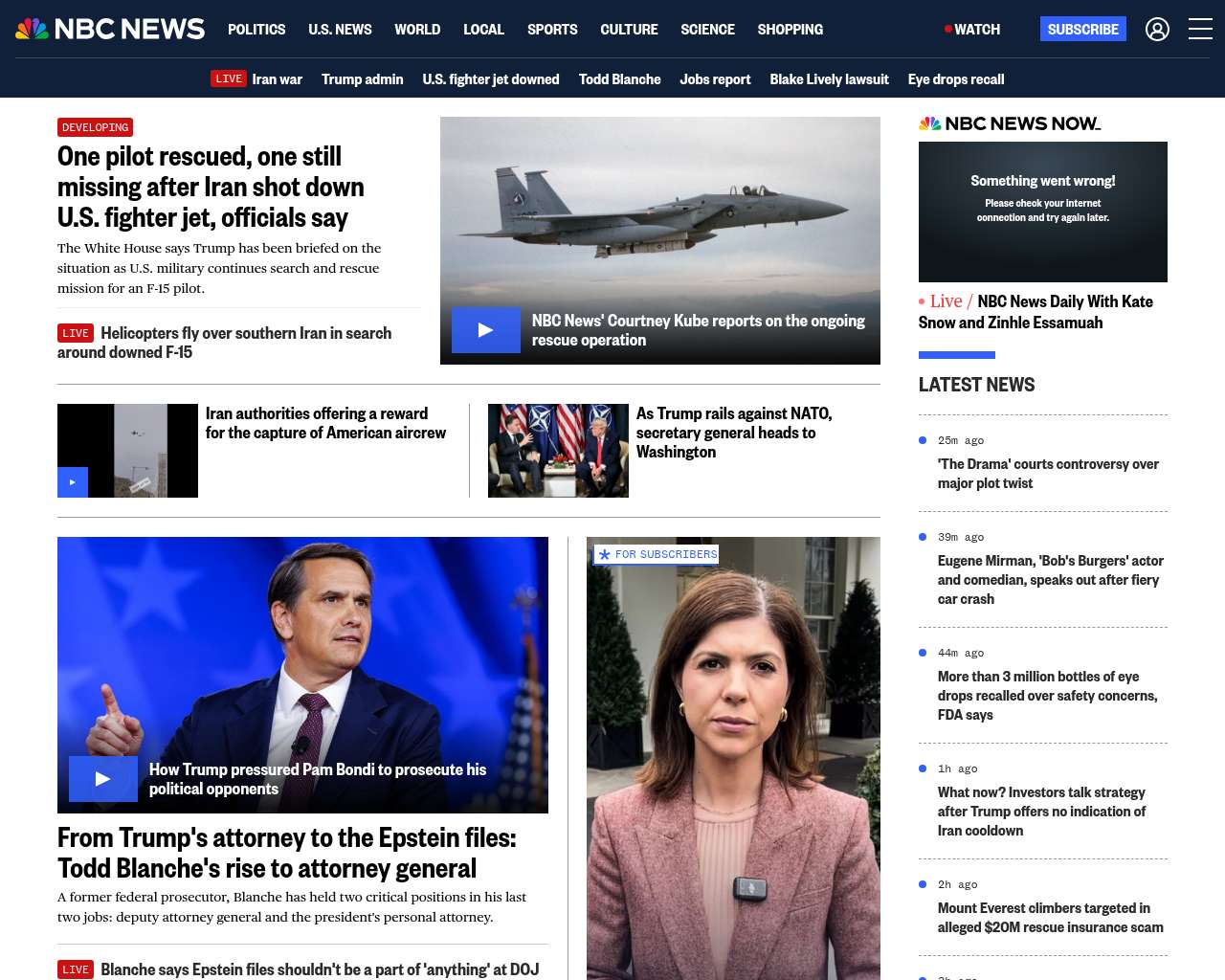The width and height of the screenshot is (1225, 980).
Task: Open the user account profile icon
Action: [x=1157, y=30]
